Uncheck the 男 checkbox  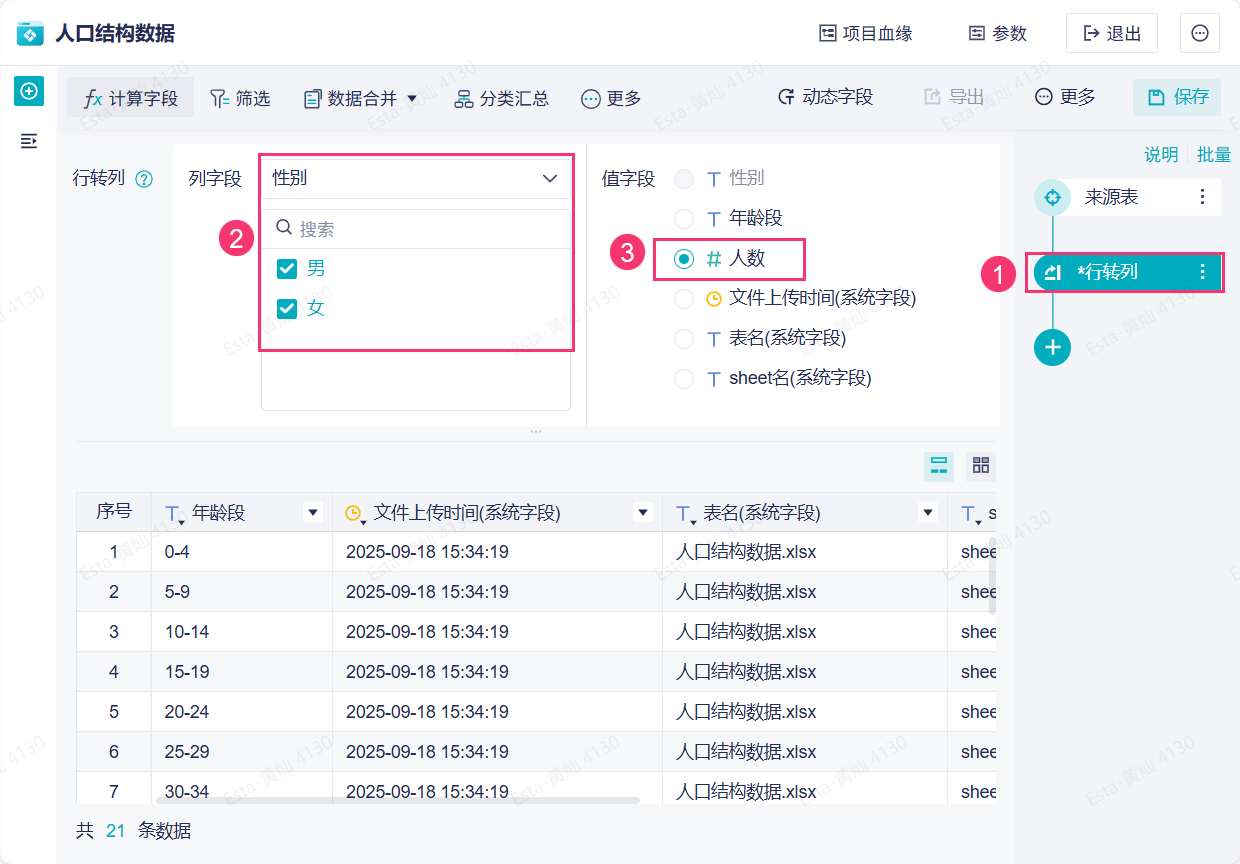tap(287, 269)
